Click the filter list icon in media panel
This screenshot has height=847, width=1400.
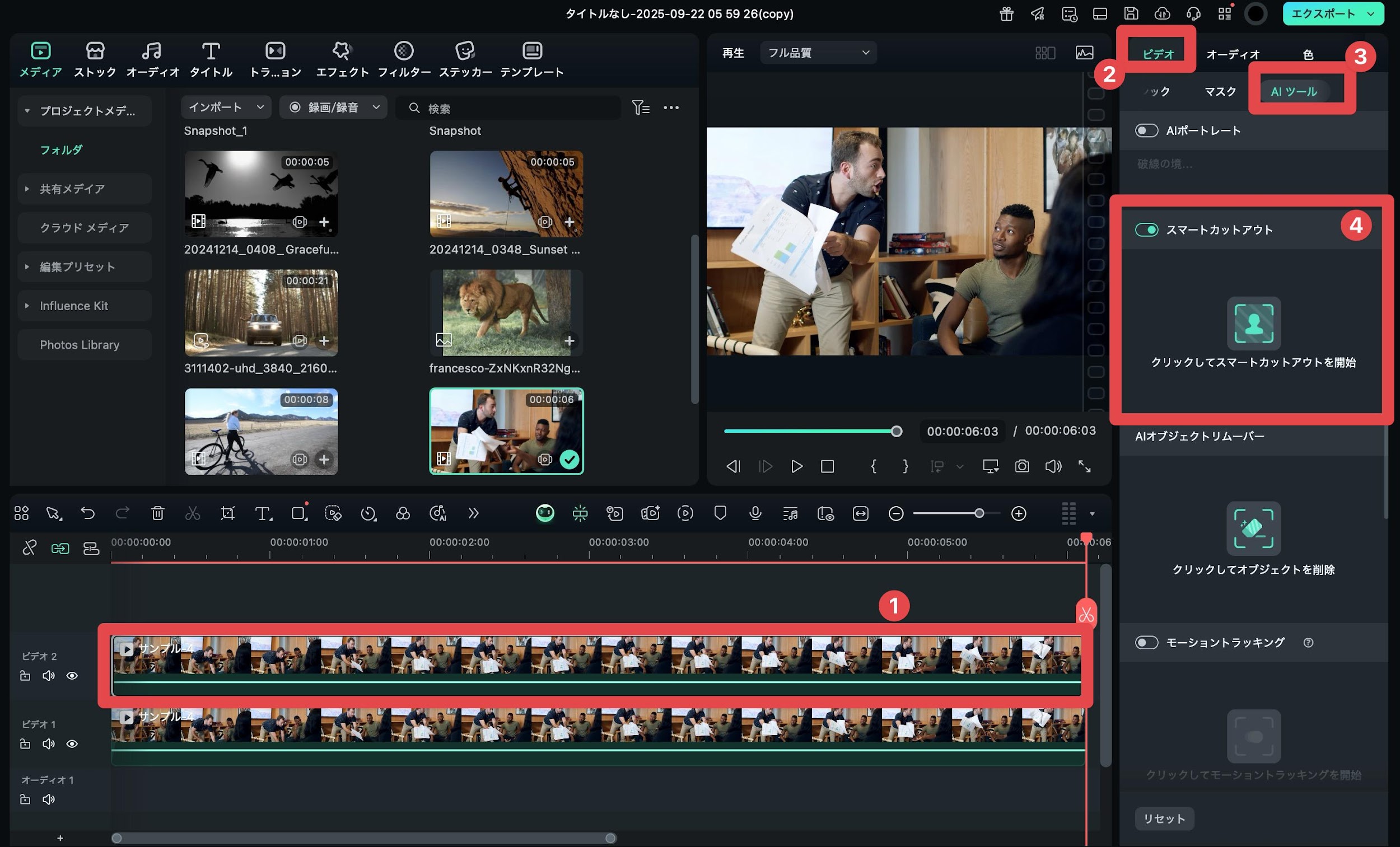click(640, 107)
